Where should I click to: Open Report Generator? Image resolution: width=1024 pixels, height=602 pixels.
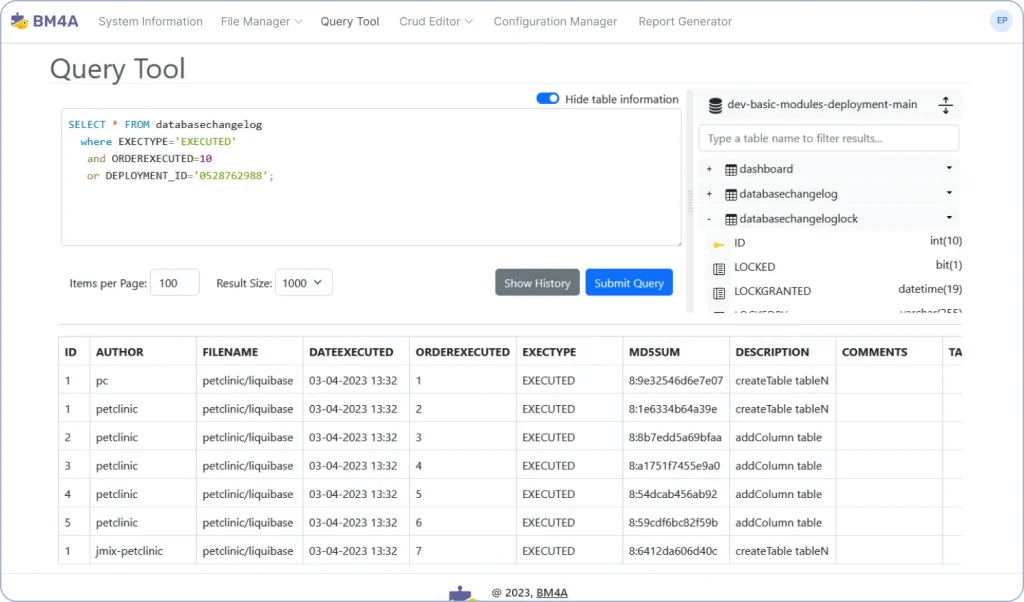point(685,22)
